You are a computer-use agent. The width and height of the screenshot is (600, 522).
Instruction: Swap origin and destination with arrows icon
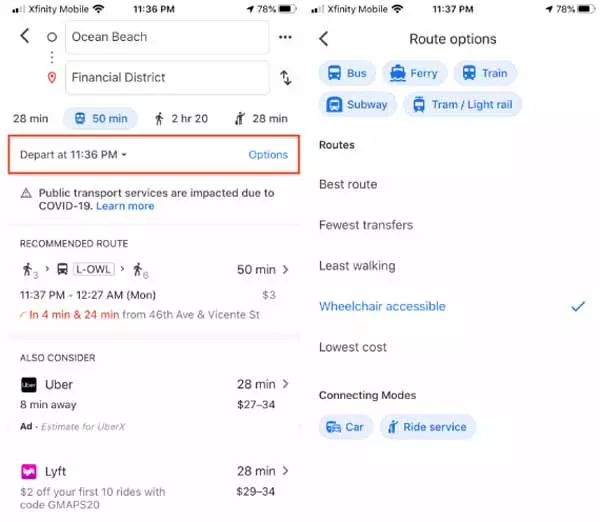tap(285, 78)
